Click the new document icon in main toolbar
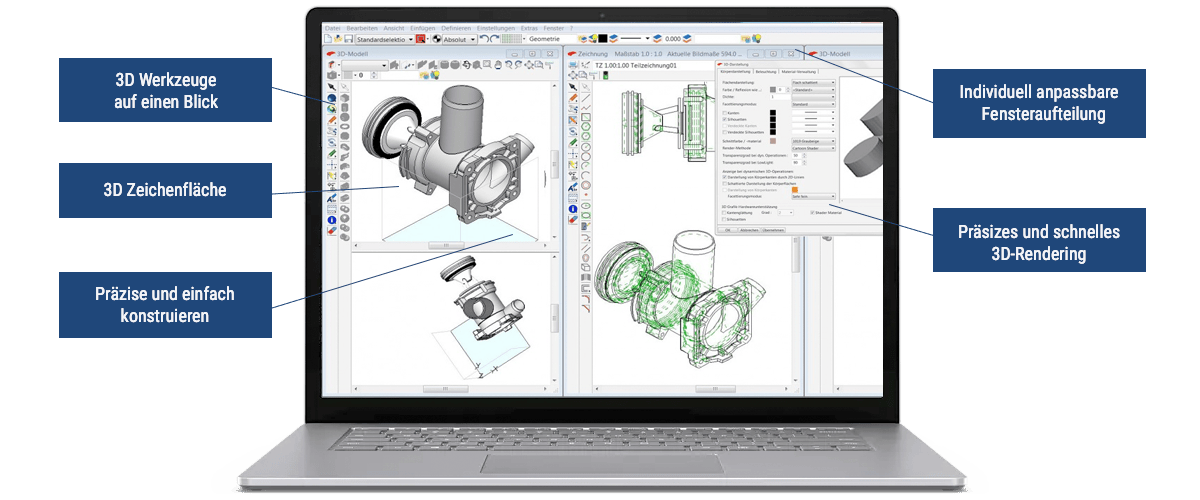The image size is (1200, 500). [328, 39]
